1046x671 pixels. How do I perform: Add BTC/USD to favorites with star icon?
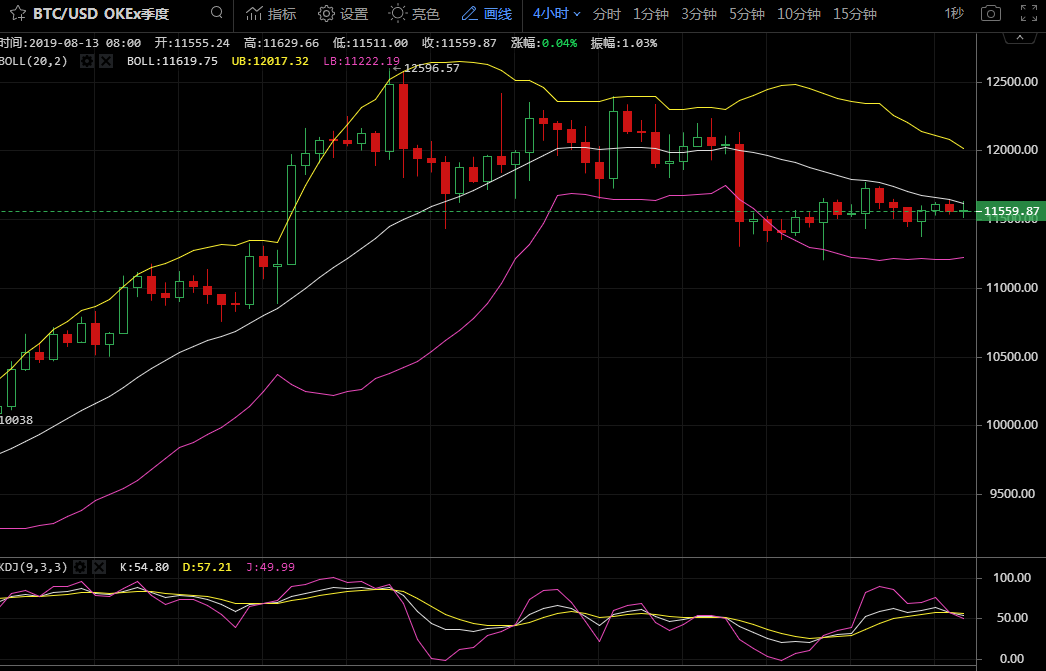point(18,13)
